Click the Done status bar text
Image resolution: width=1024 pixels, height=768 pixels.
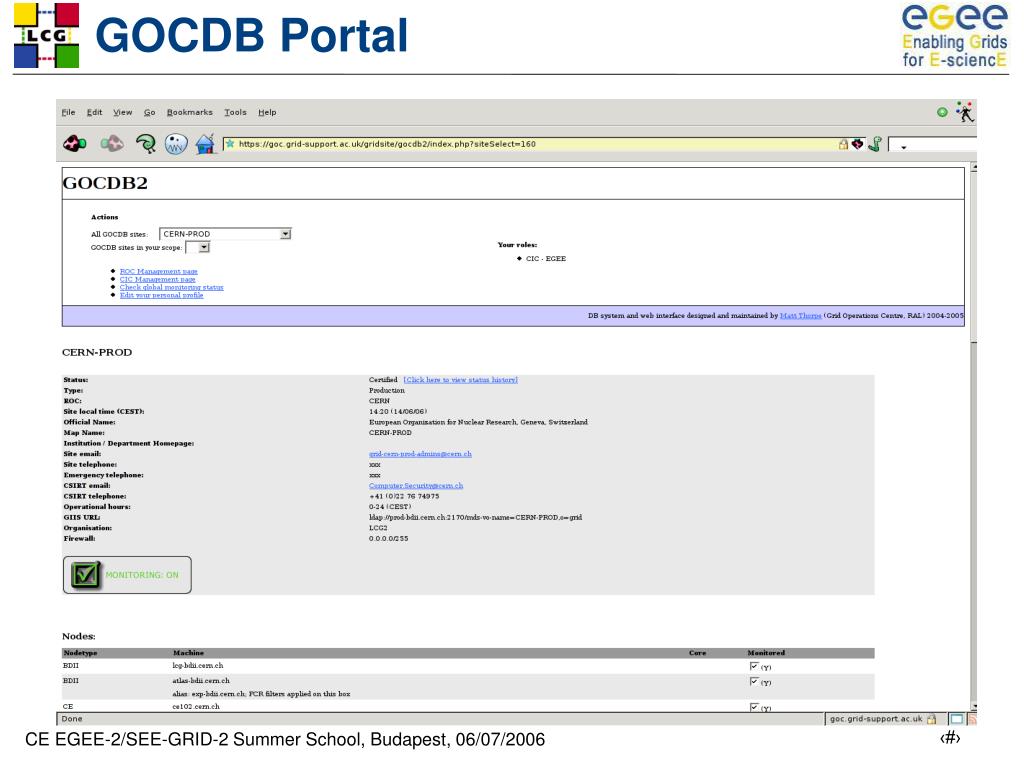point(72,718)
